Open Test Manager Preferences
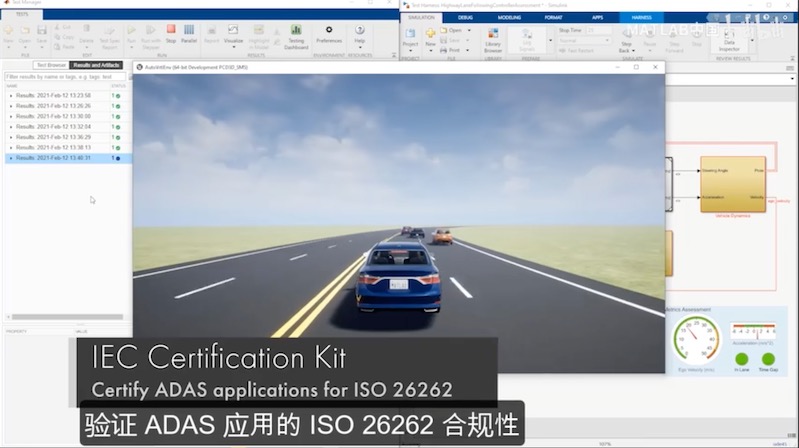This screenshot has width=799, height=448. (329, 33)
